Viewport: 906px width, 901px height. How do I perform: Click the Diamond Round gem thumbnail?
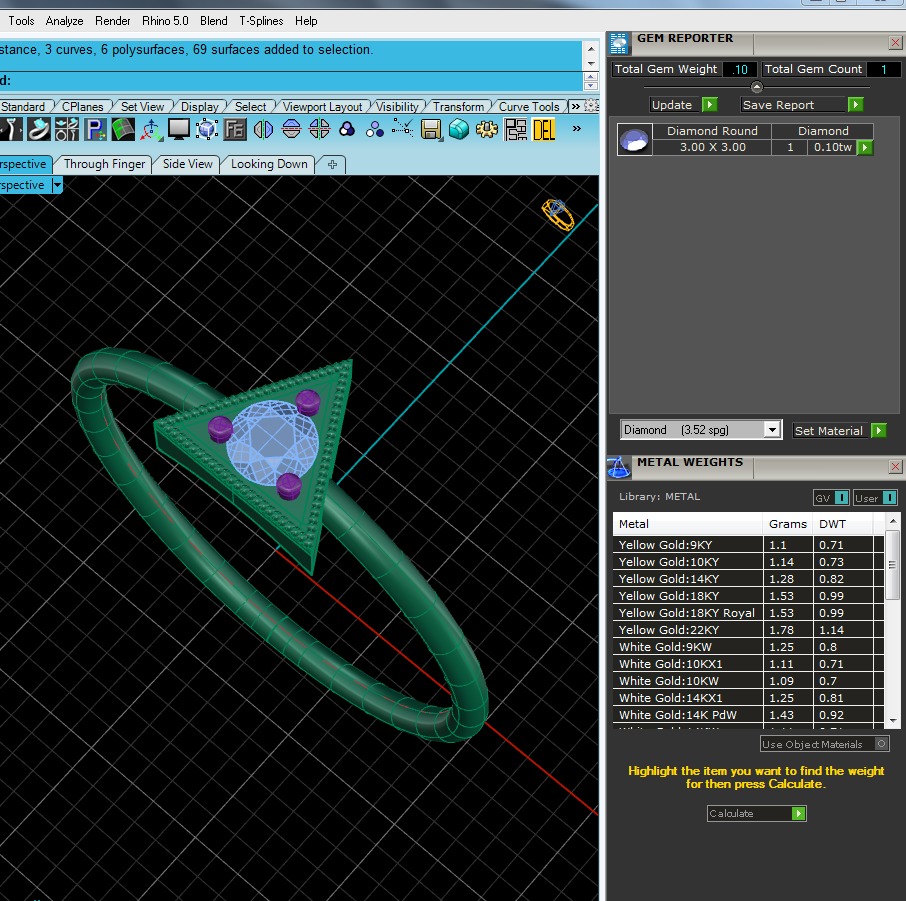[634, 139]
